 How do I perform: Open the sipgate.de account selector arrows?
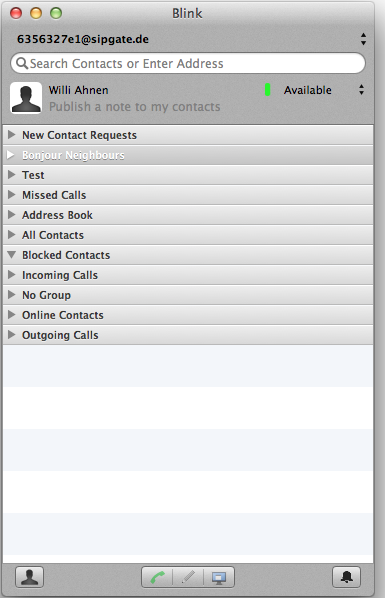(363, 39)
